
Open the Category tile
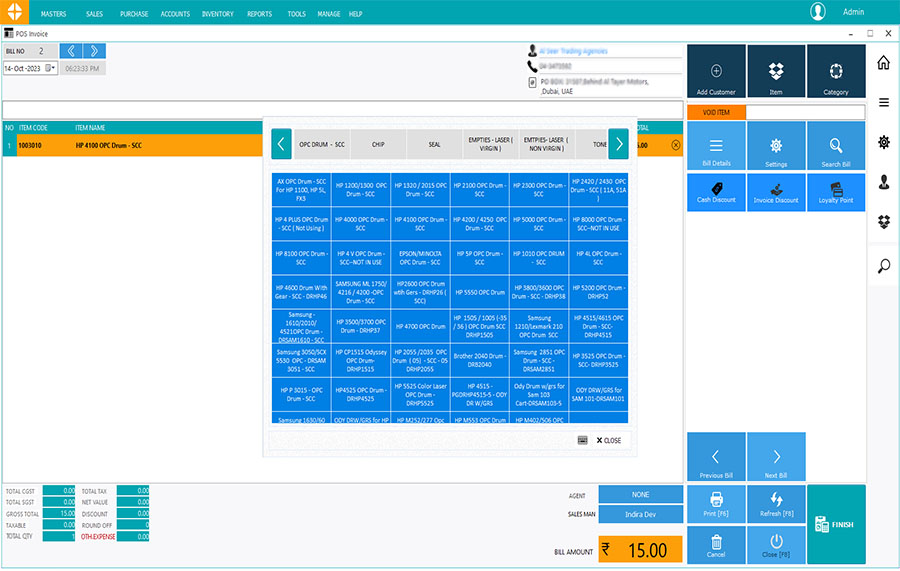836,71
